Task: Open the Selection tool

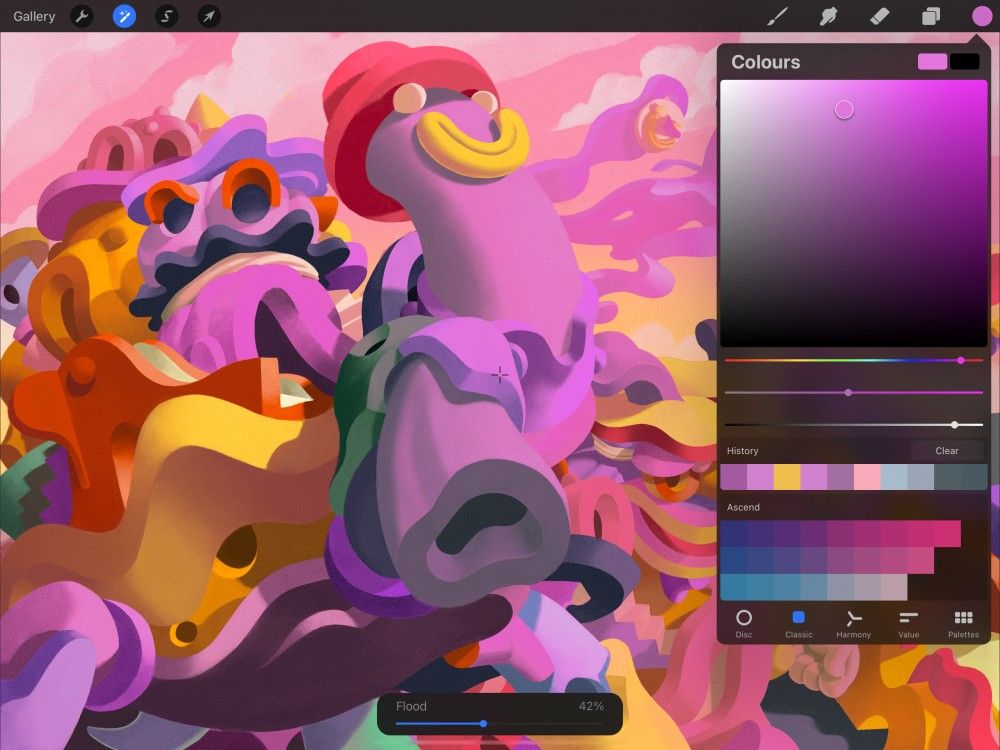Action: tap(166, 16)
